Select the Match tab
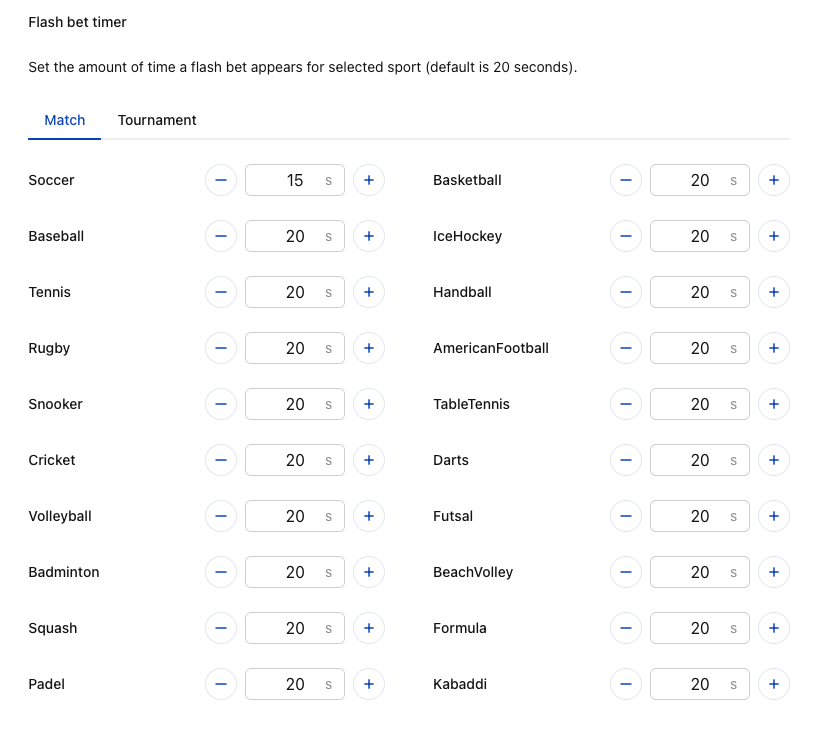 coord(64,120)
